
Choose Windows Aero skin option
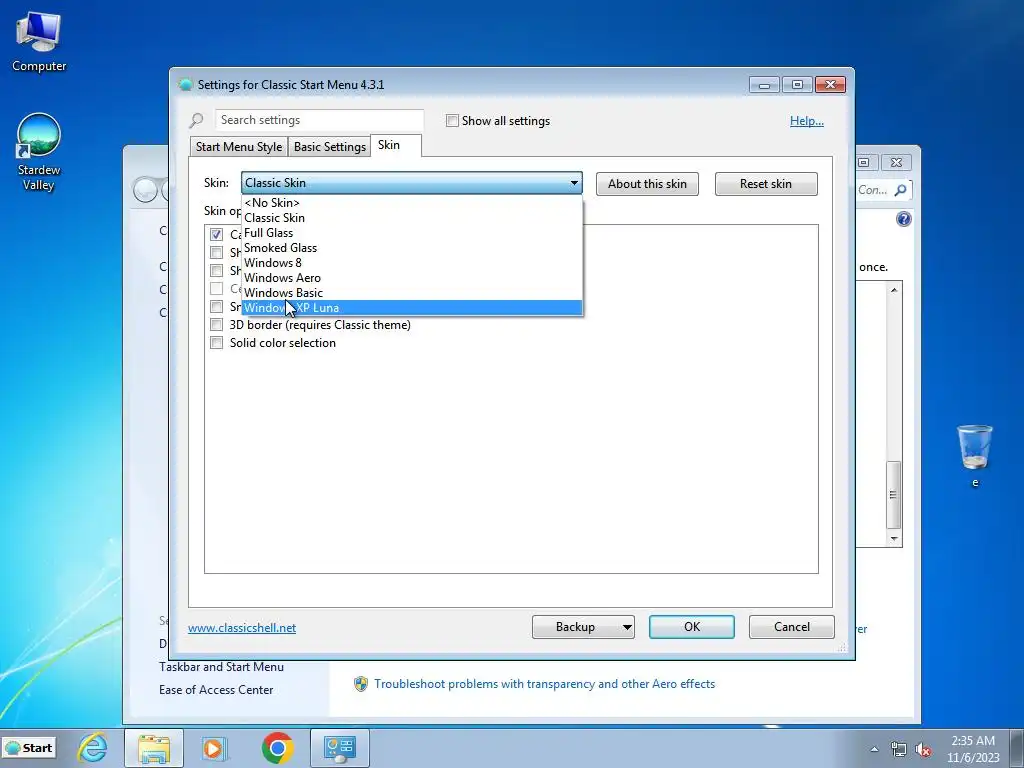click(411, 278)
